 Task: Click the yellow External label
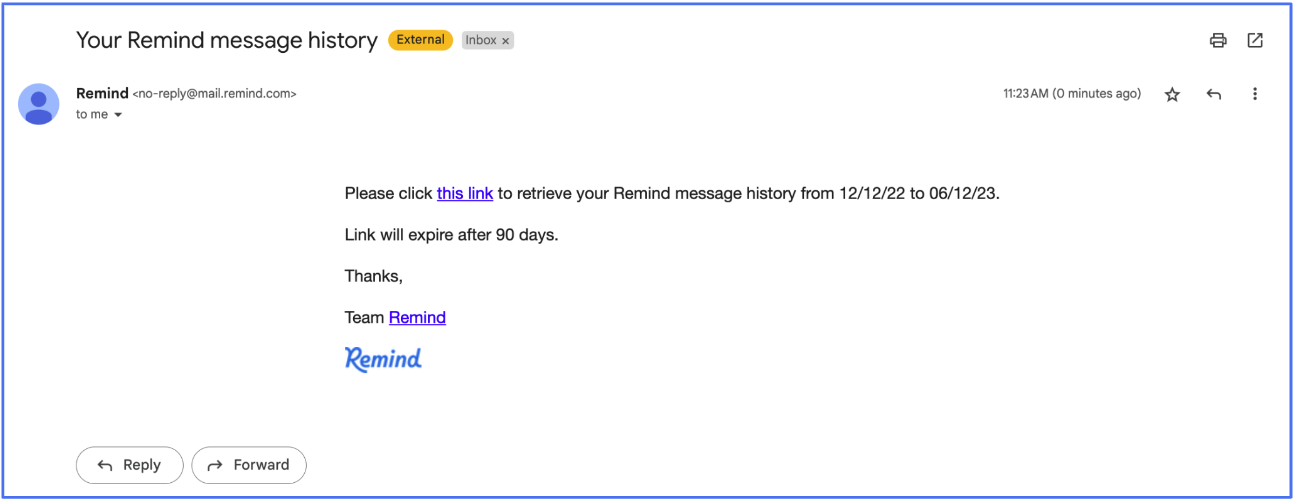(420, 40)
